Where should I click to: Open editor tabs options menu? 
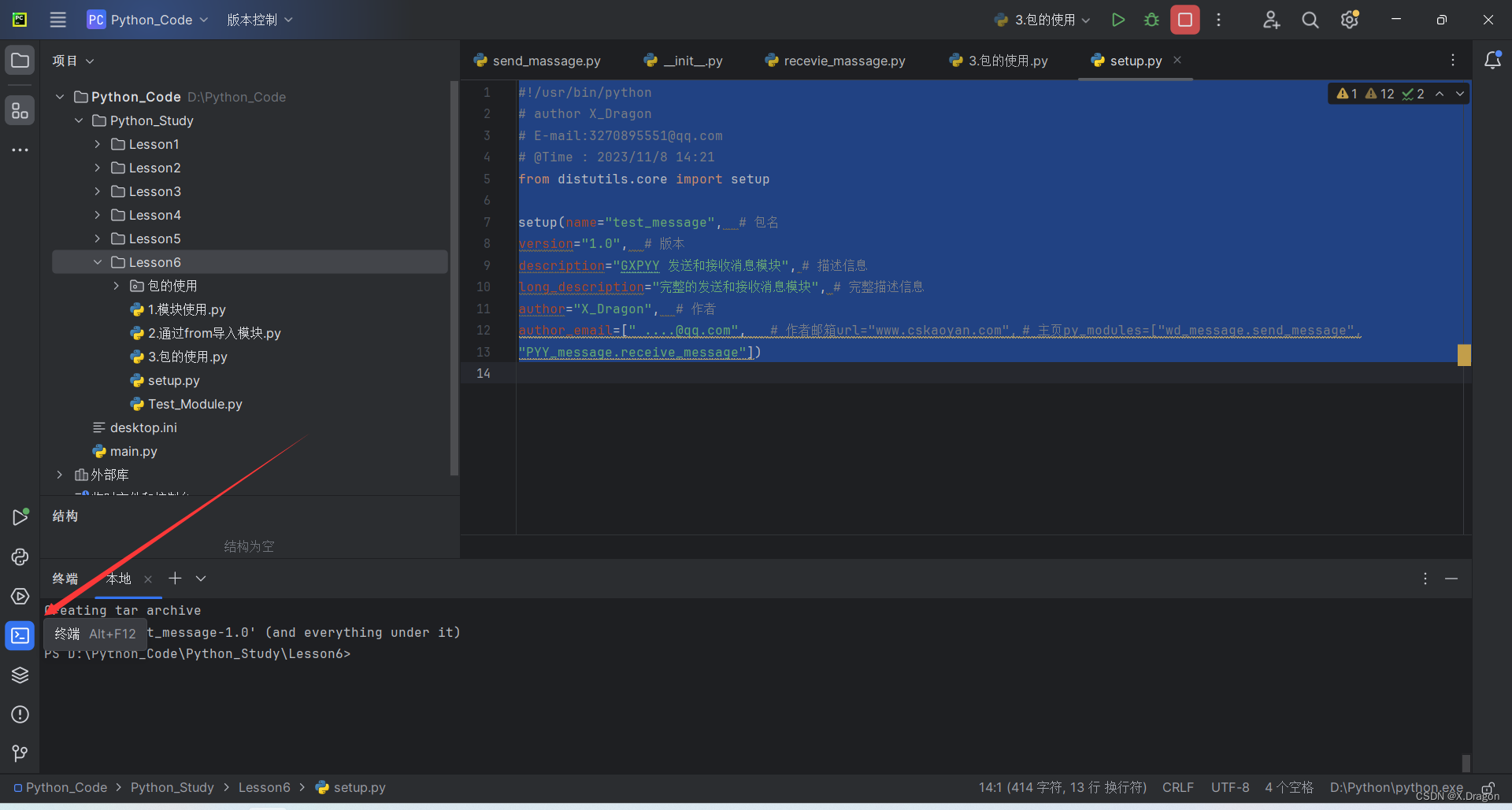coord(1453,61)
